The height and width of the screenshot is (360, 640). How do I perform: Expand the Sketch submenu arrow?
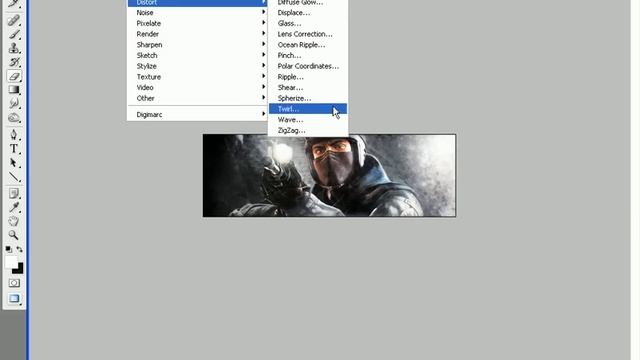(263, 55)
